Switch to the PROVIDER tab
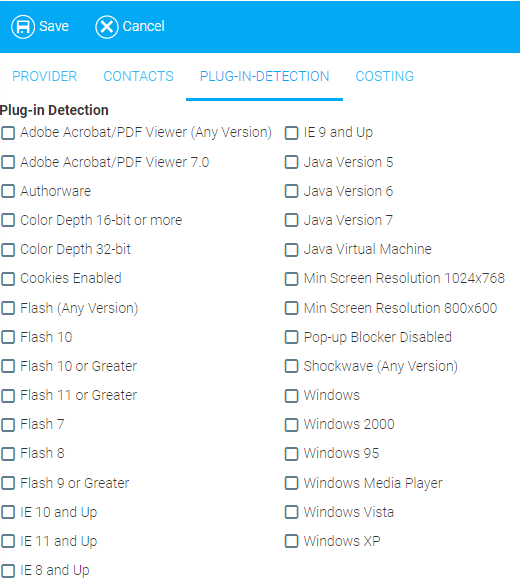The image size is (520, 582). pyautogui.click(x=45, y=76)
